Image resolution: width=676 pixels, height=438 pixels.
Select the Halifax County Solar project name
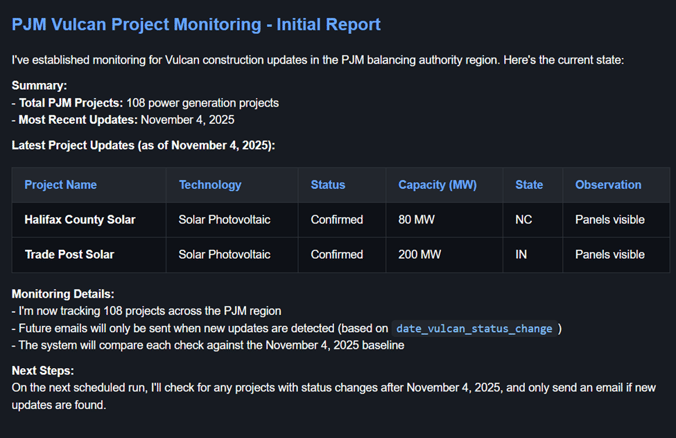(80, 220)
